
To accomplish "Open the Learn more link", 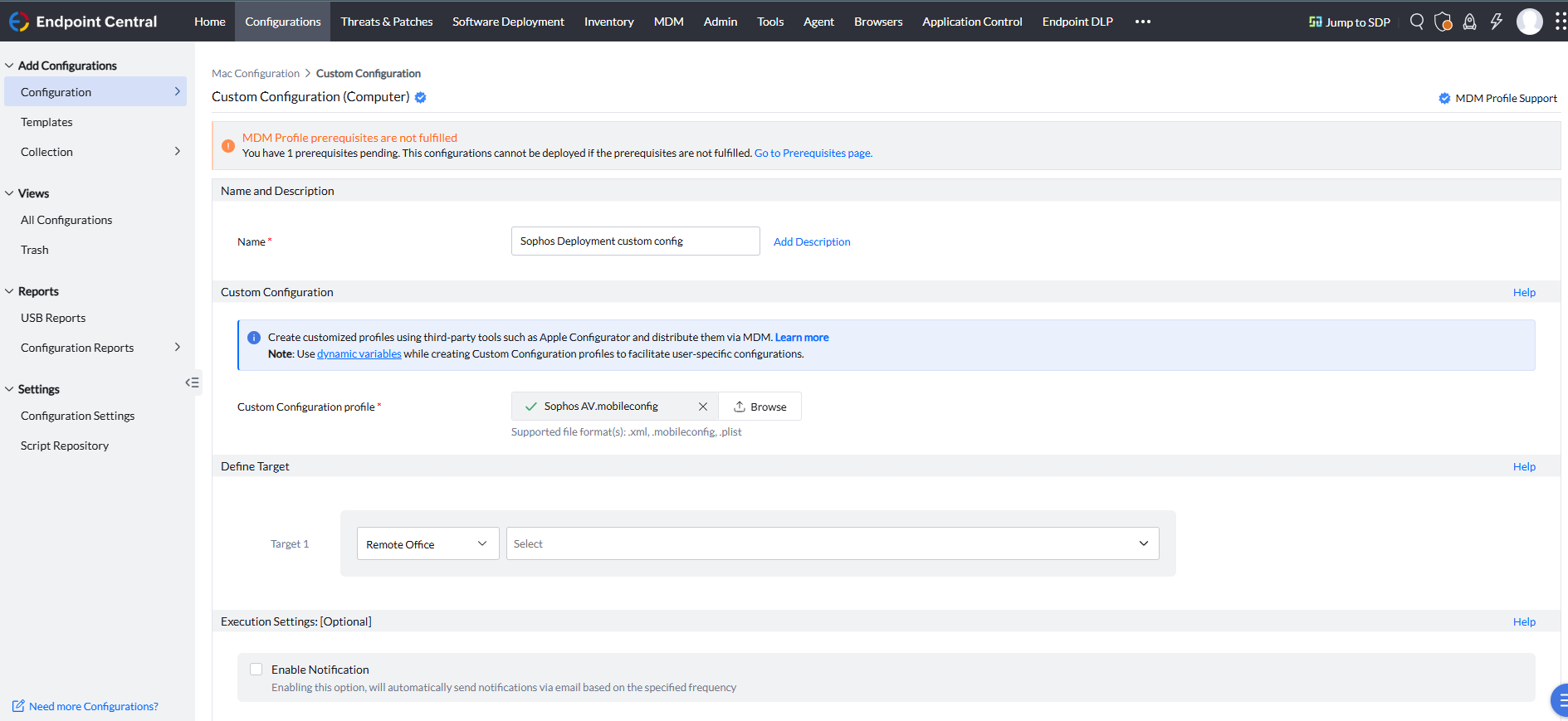I will pyautogui.click(x=802, y=338).
